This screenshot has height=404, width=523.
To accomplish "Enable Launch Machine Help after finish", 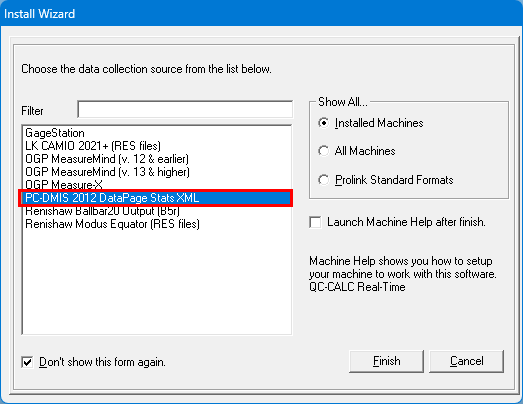I will pos(315,222).
